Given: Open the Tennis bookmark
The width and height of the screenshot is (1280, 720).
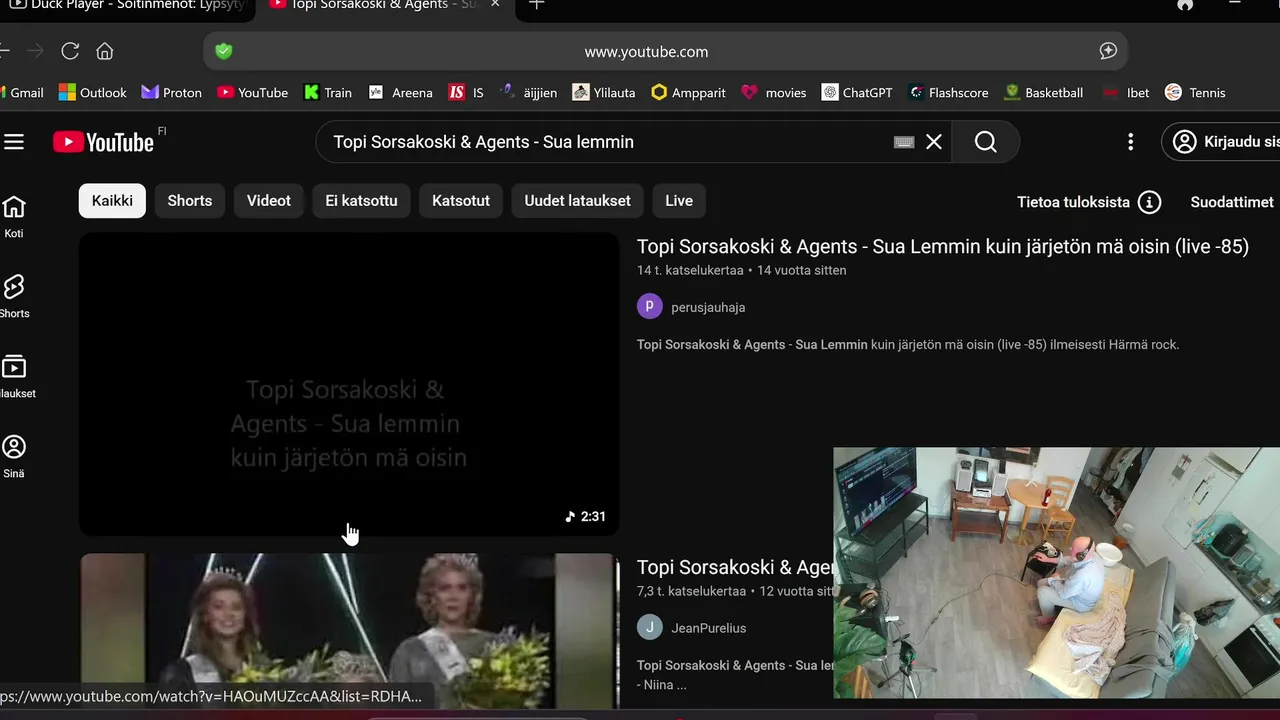Looking at the screenshot, I should (x=1195, y=92).
